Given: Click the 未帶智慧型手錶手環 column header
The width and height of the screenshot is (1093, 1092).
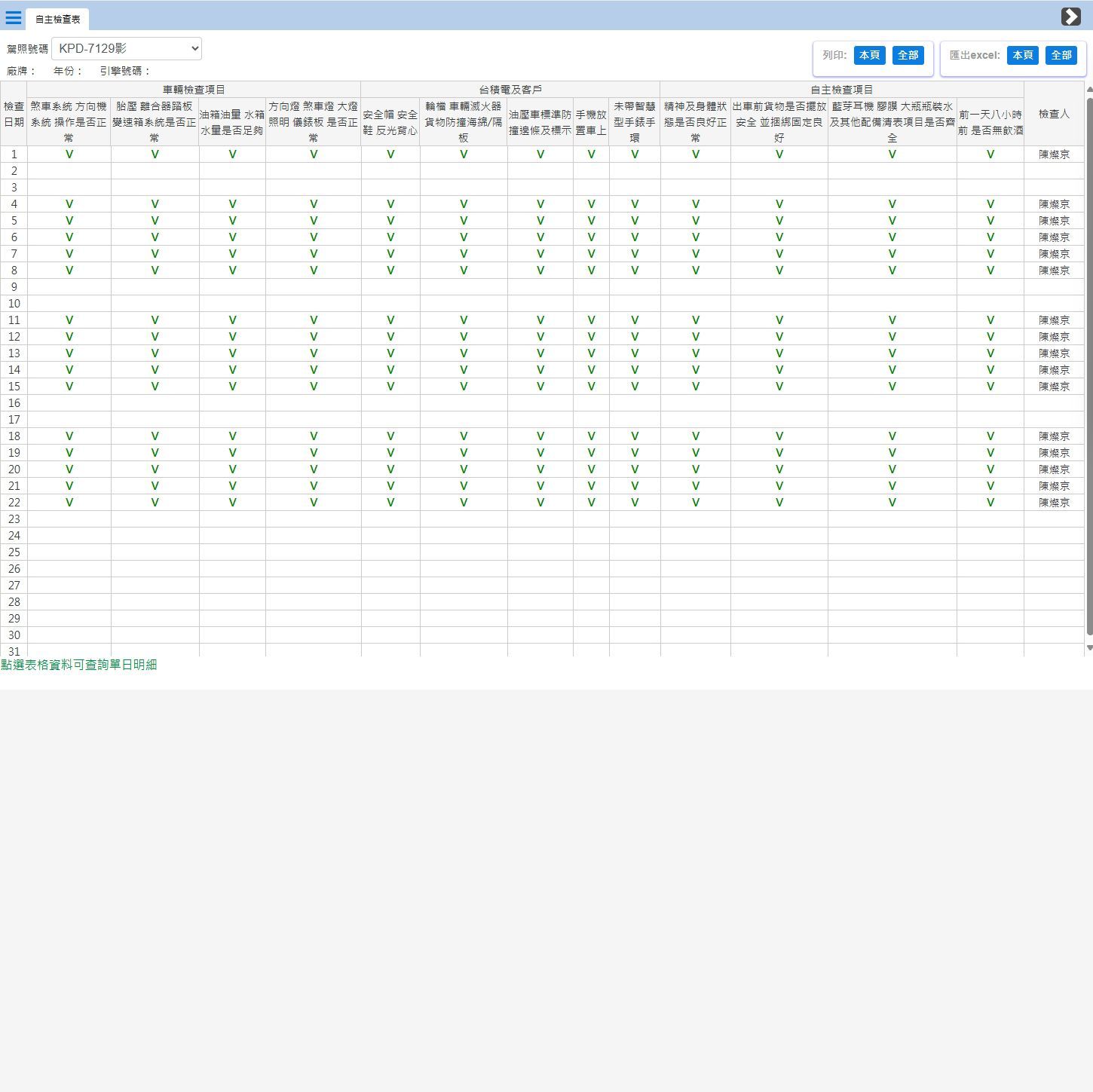Looking at the screenshot, I should pyautogui.click(x=635, y=122).
